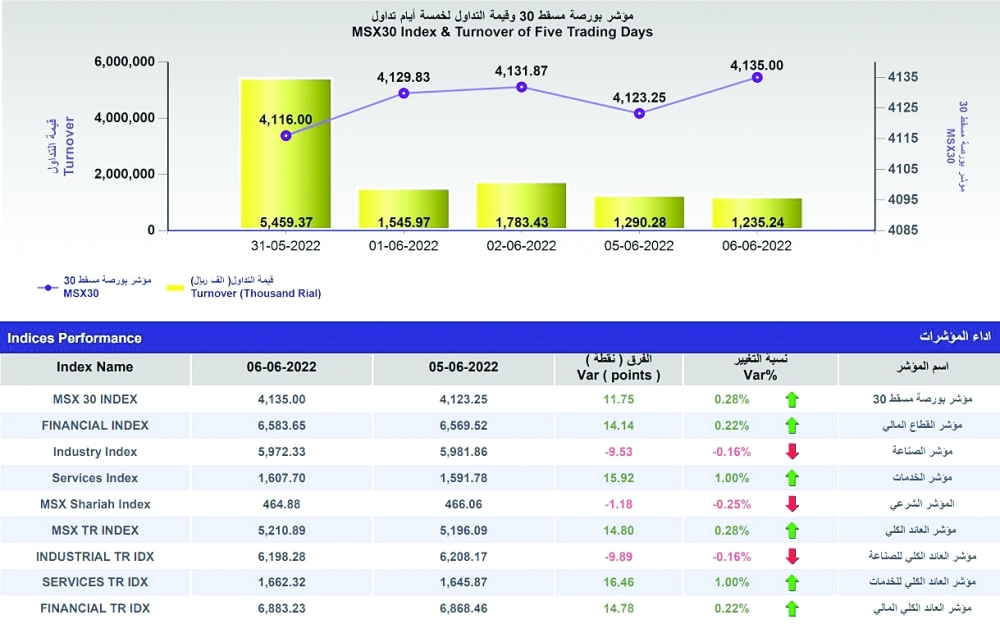Click the yellow turnover bar for 02-06-2022

click(521, 207)
